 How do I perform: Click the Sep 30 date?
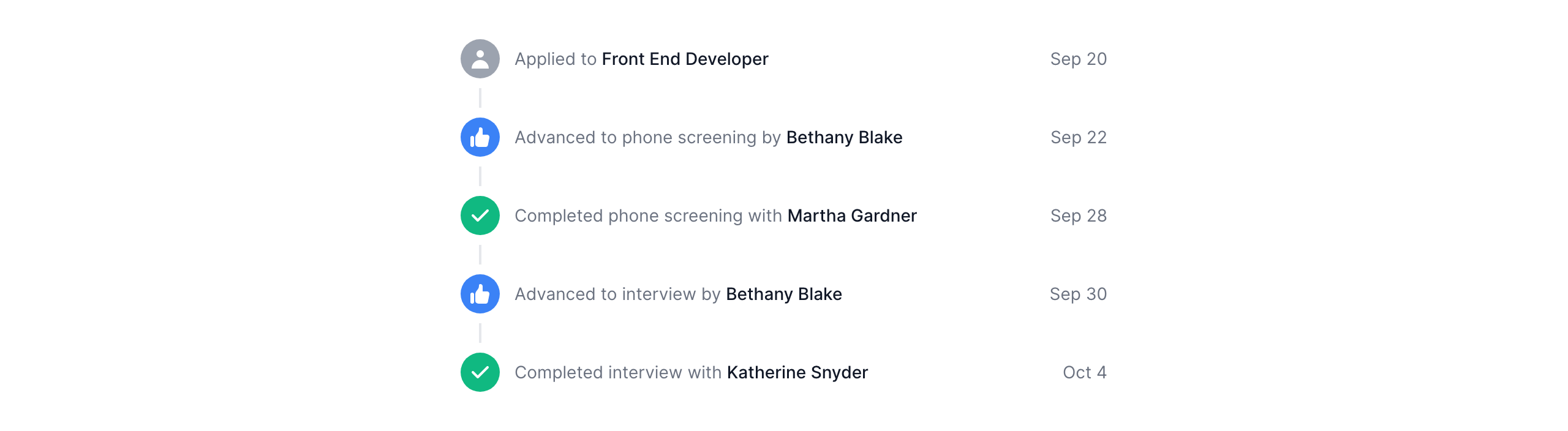1078,294
